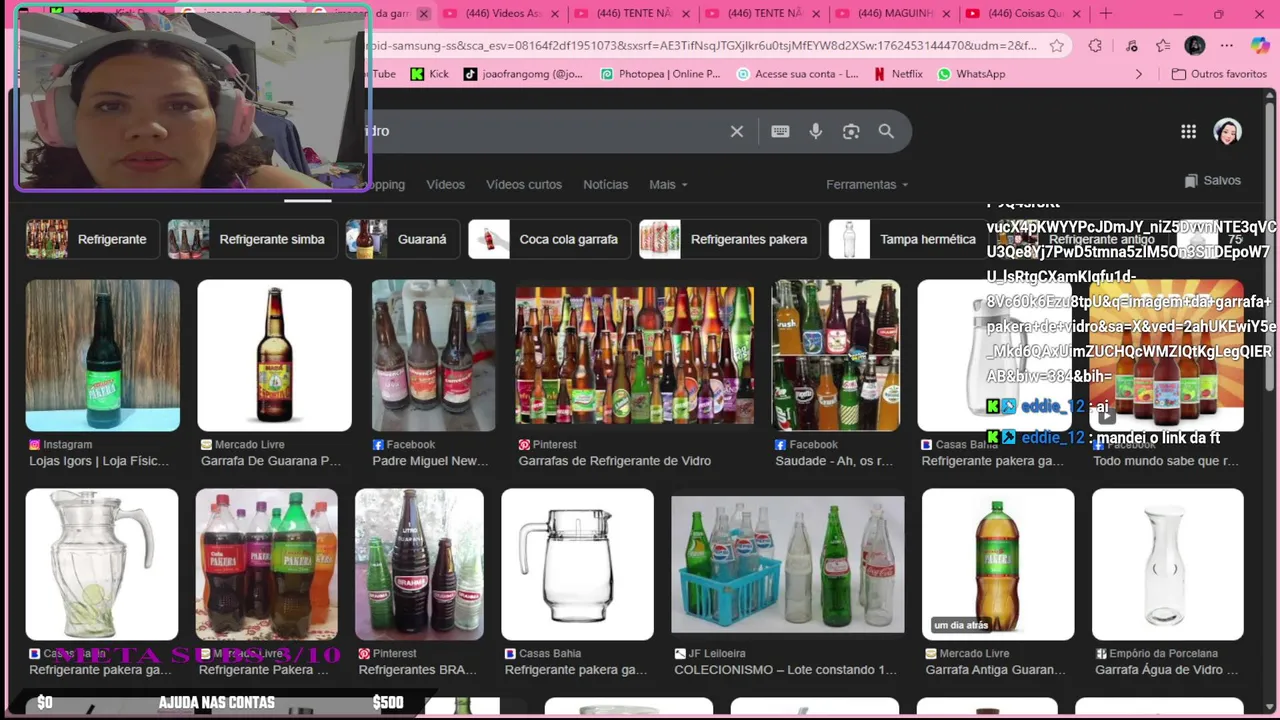Open the on-screen keyboard input tool
The image size is (1280, 720).
780,131
